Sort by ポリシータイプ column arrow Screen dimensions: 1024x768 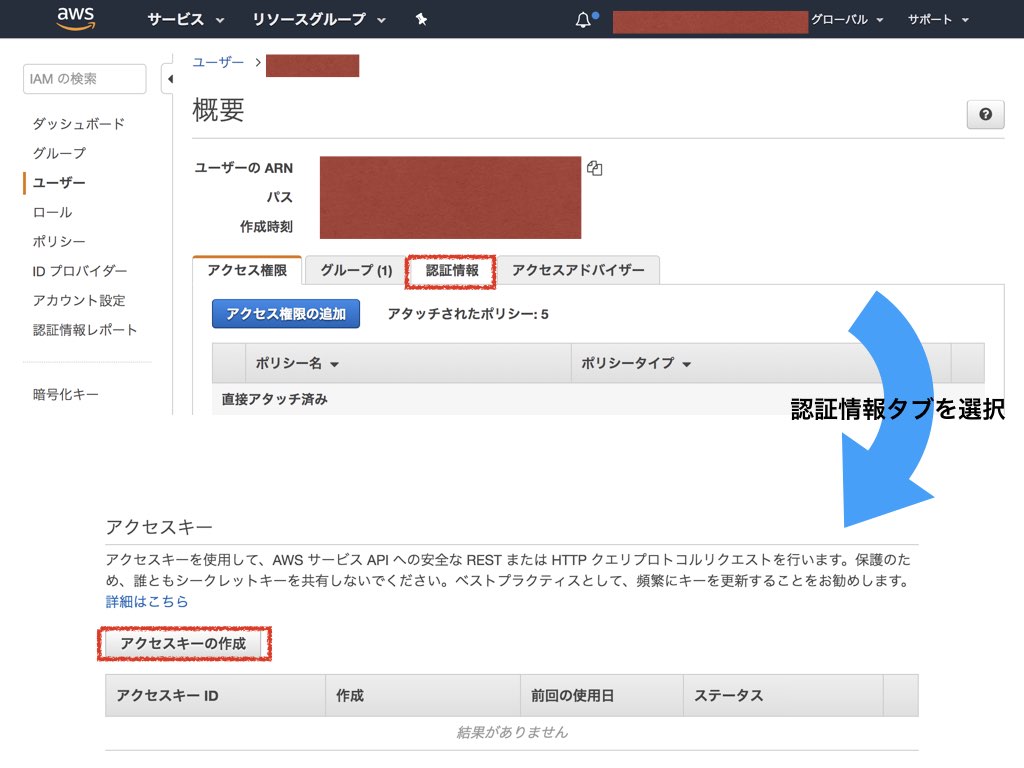click(x=686, y=364)
